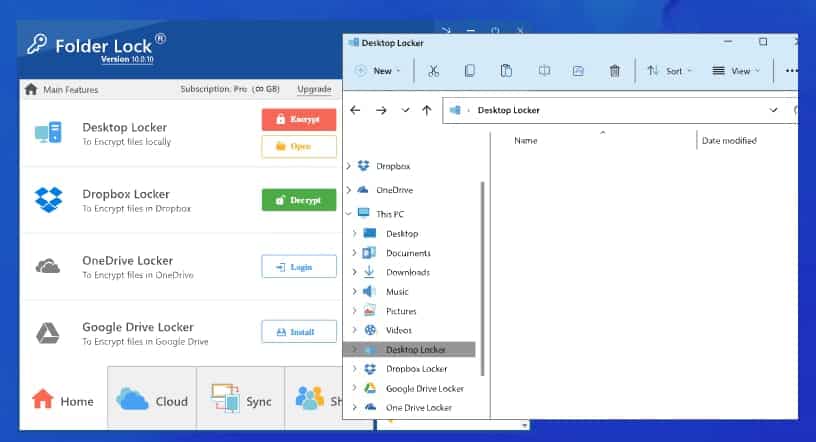This screenshot has height=442, width=816.
Task: Select Downloads in navigation pane
Action: 407,272
